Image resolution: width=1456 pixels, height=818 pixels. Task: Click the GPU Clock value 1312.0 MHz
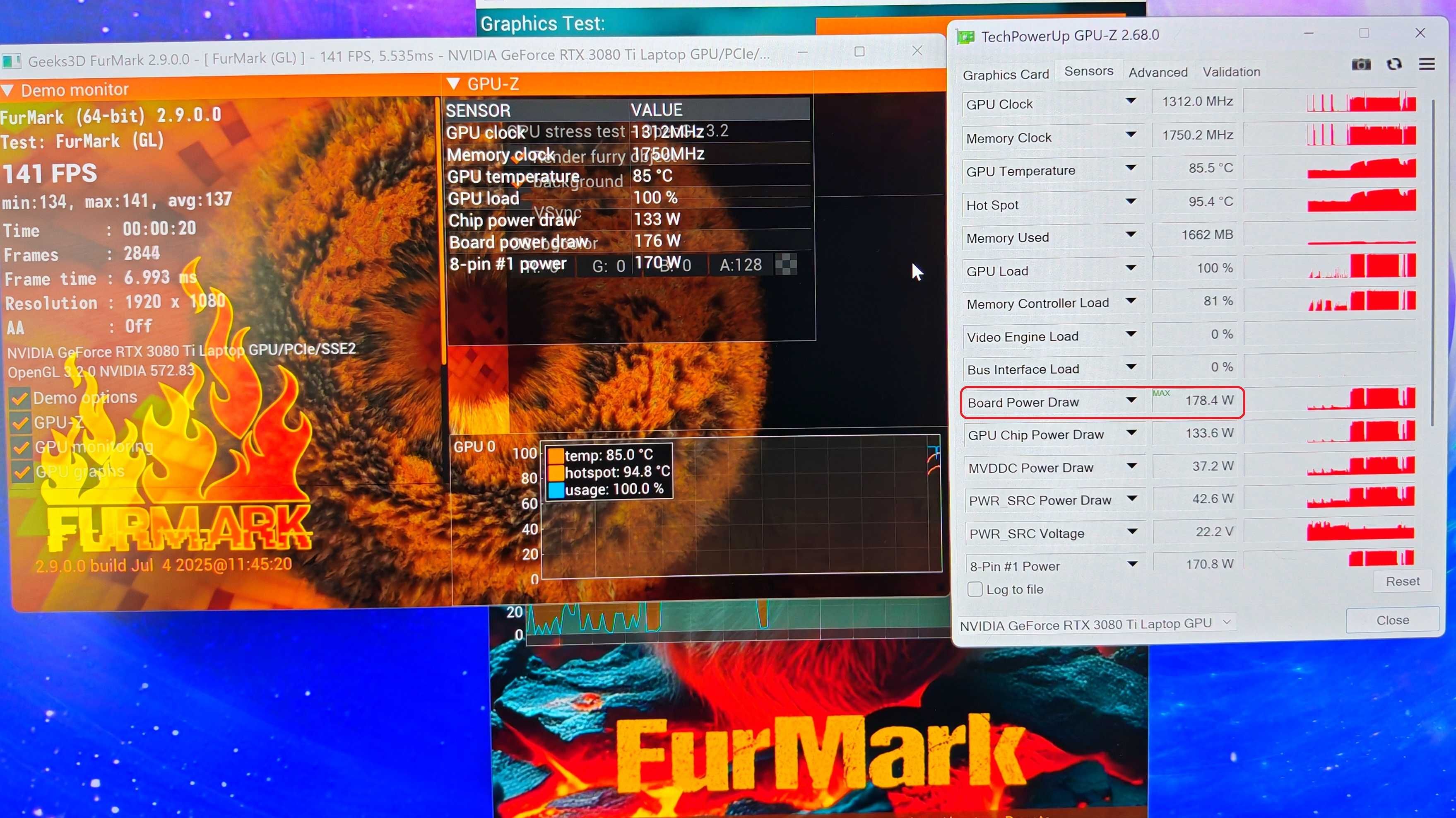point(1194,101)
